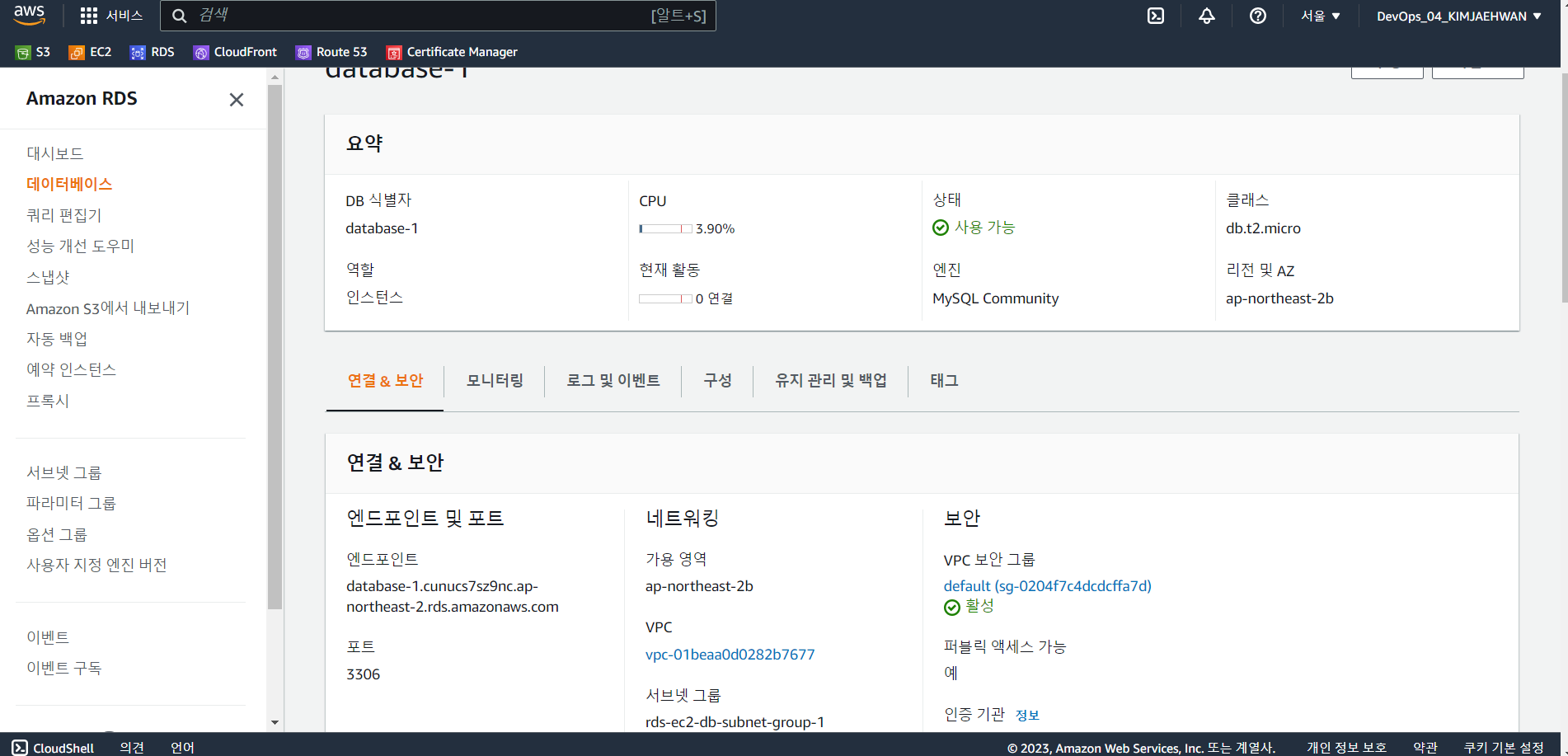The height and width of the screenshot is (756, 1568).
Task: Open 이벤트 in the sidebar
Action: (x=48, y=637)
